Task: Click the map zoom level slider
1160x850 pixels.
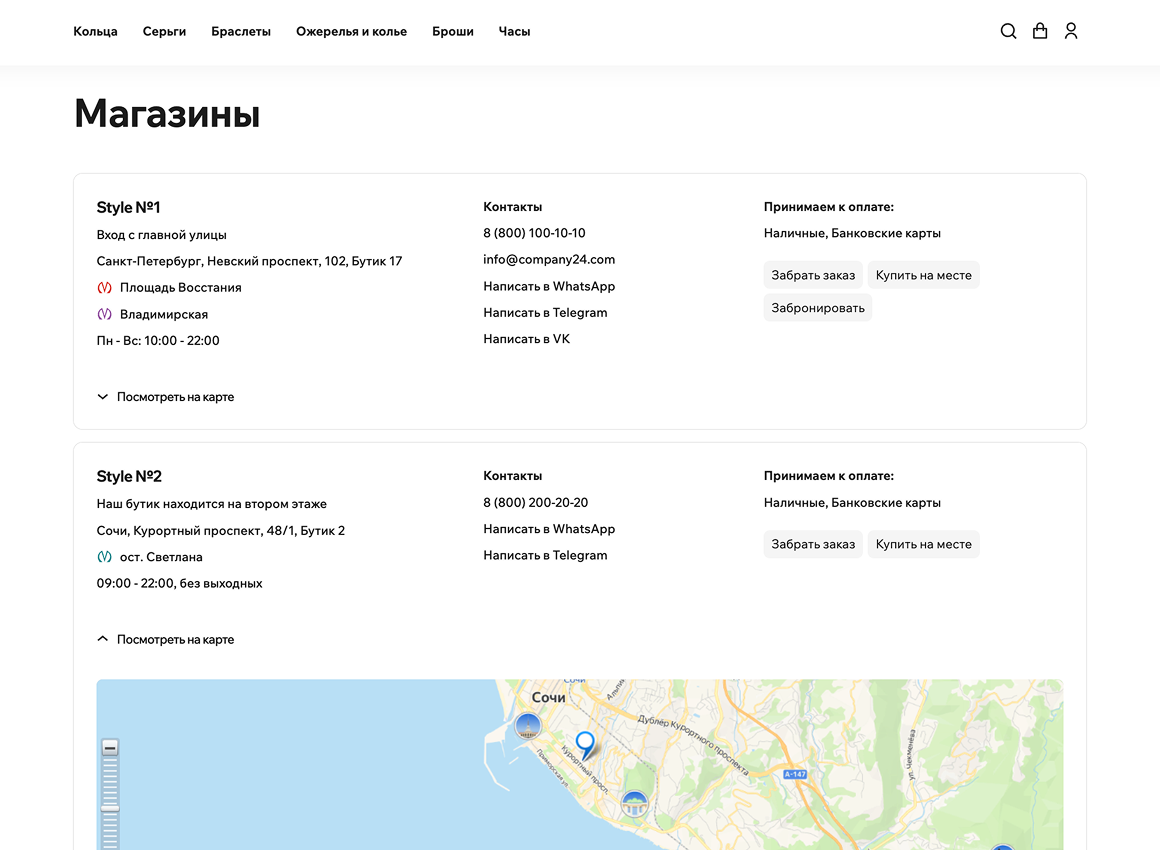Action: coord(110,807)
